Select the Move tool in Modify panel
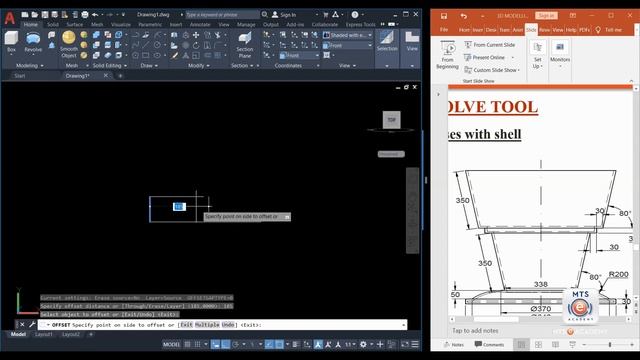640x360 pixels. (196, 35)
